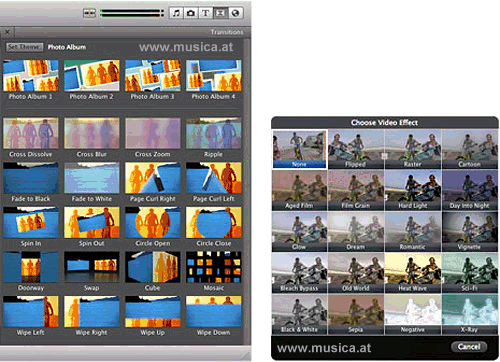The width and height of the screenshot is (500, 362).
Task: Apply the Black & White video effect
Action: pyautogui.click(x=299, y=314)
